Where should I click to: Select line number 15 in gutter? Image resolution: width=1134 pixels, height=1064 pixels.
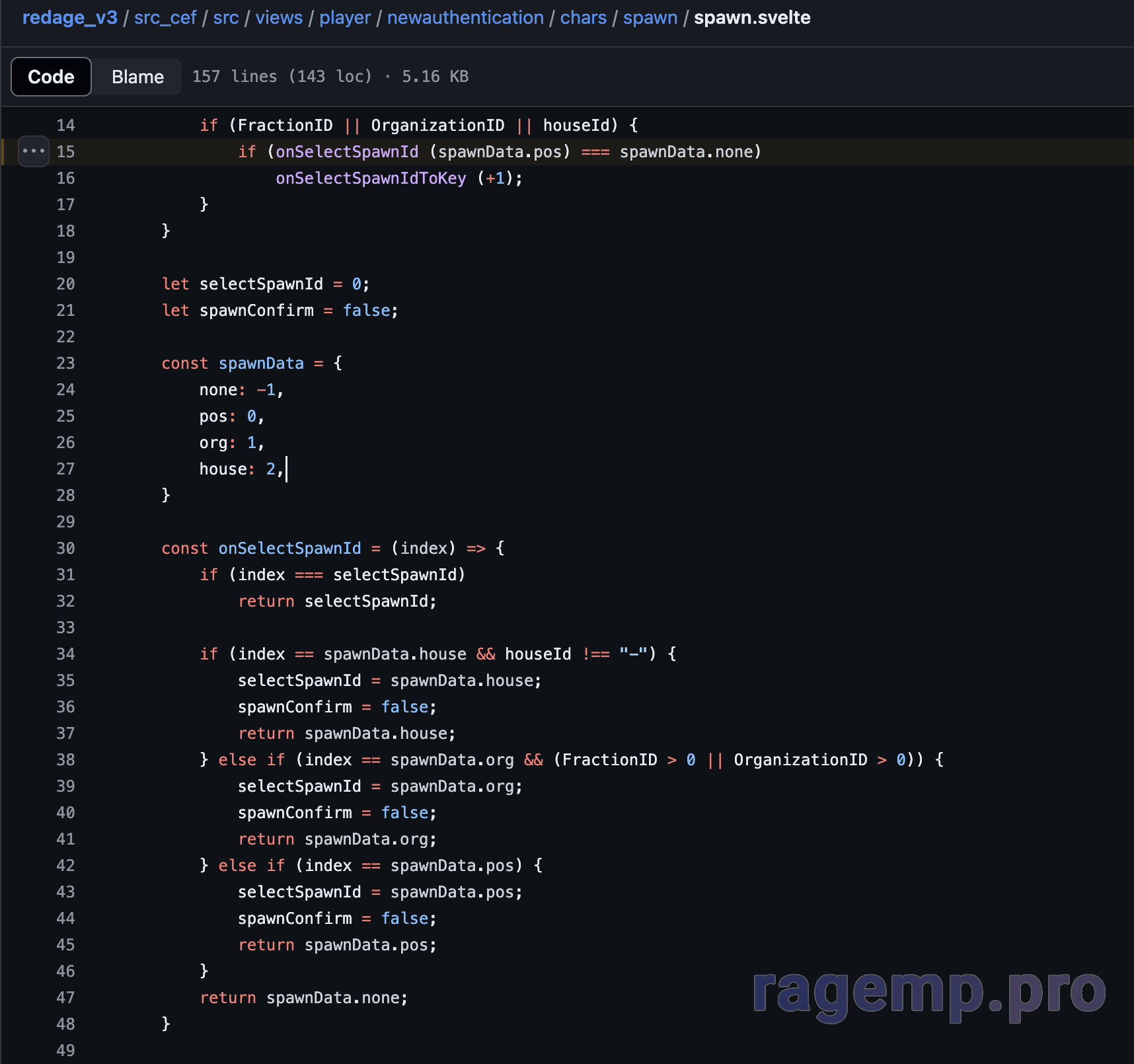(65, 152)
